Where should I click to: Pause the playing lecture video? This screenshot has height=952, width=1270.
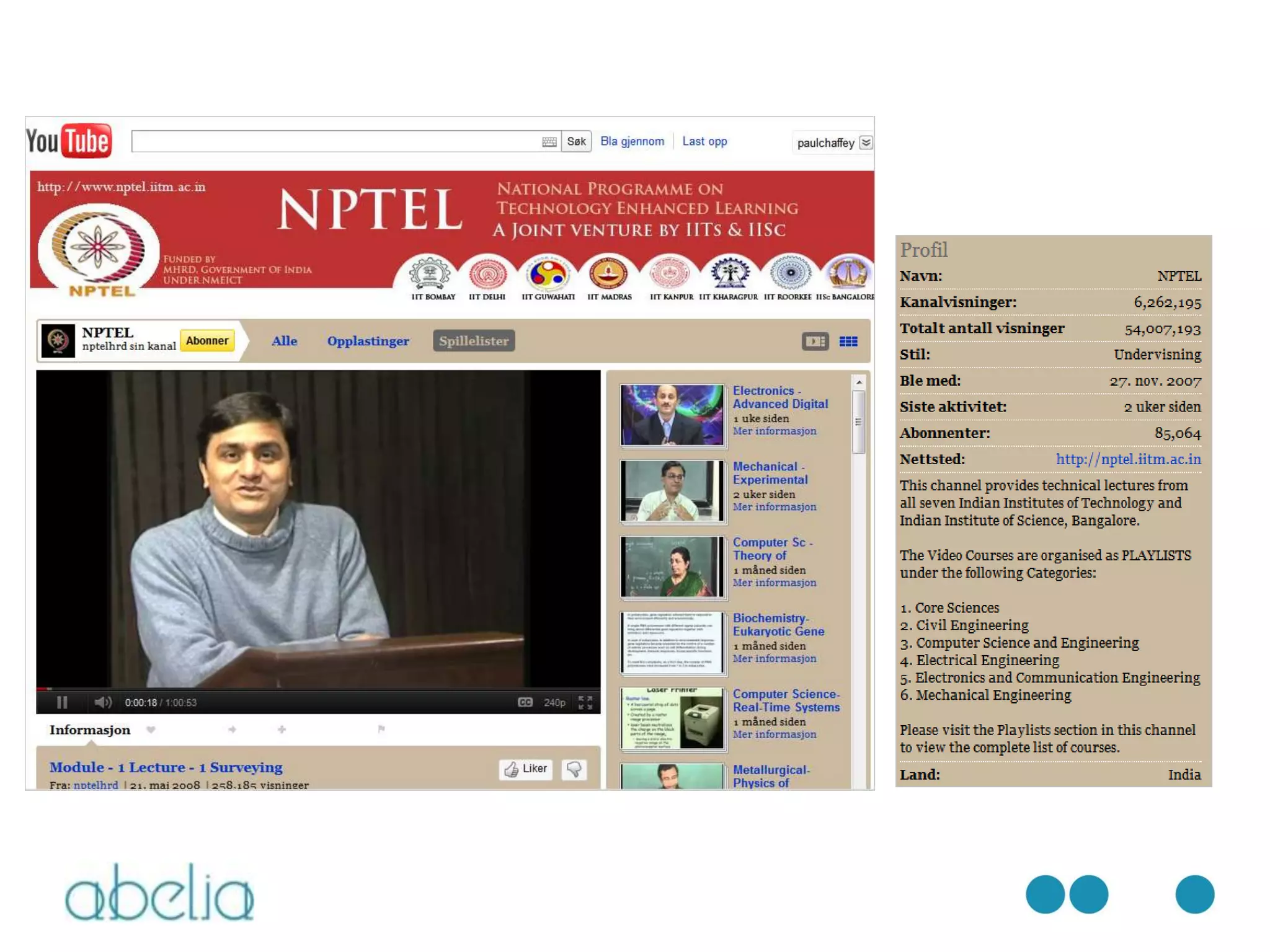(62, 702)
